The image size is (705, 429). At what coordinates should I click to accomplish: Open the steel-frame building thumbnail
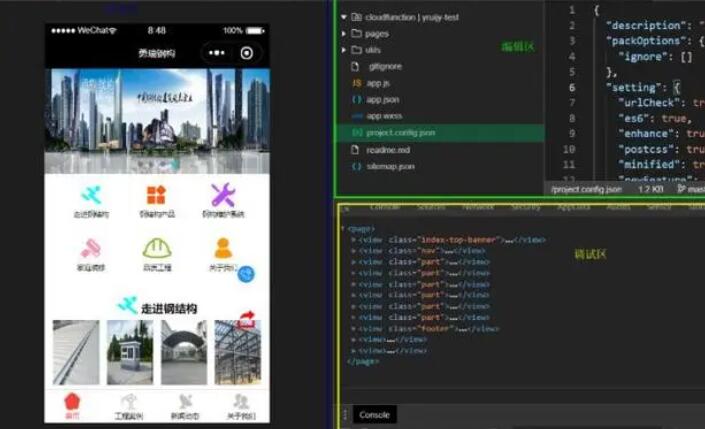pyautogui.click(x=238, y=352)
